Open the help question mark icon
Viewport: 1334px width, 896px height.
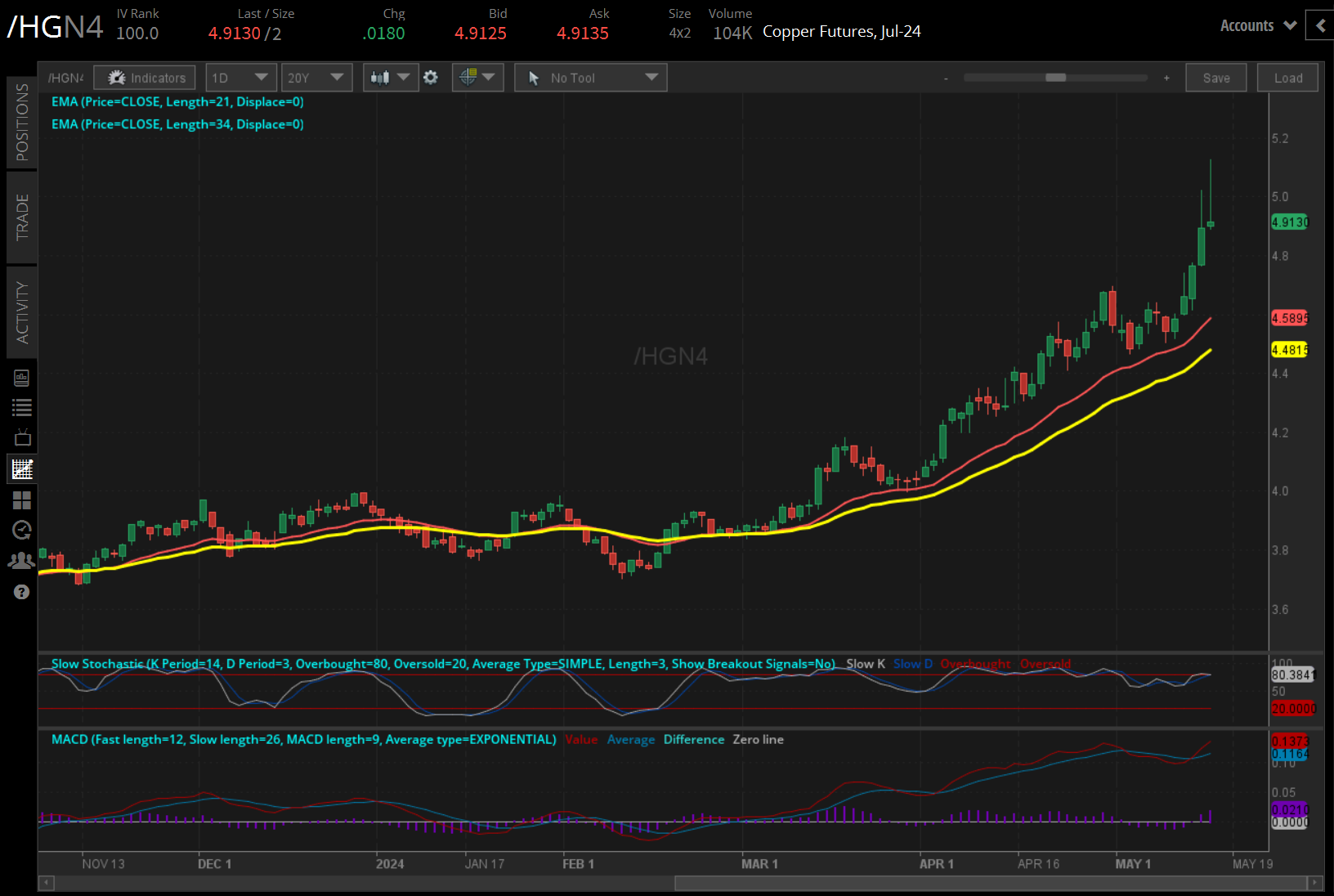22,592
